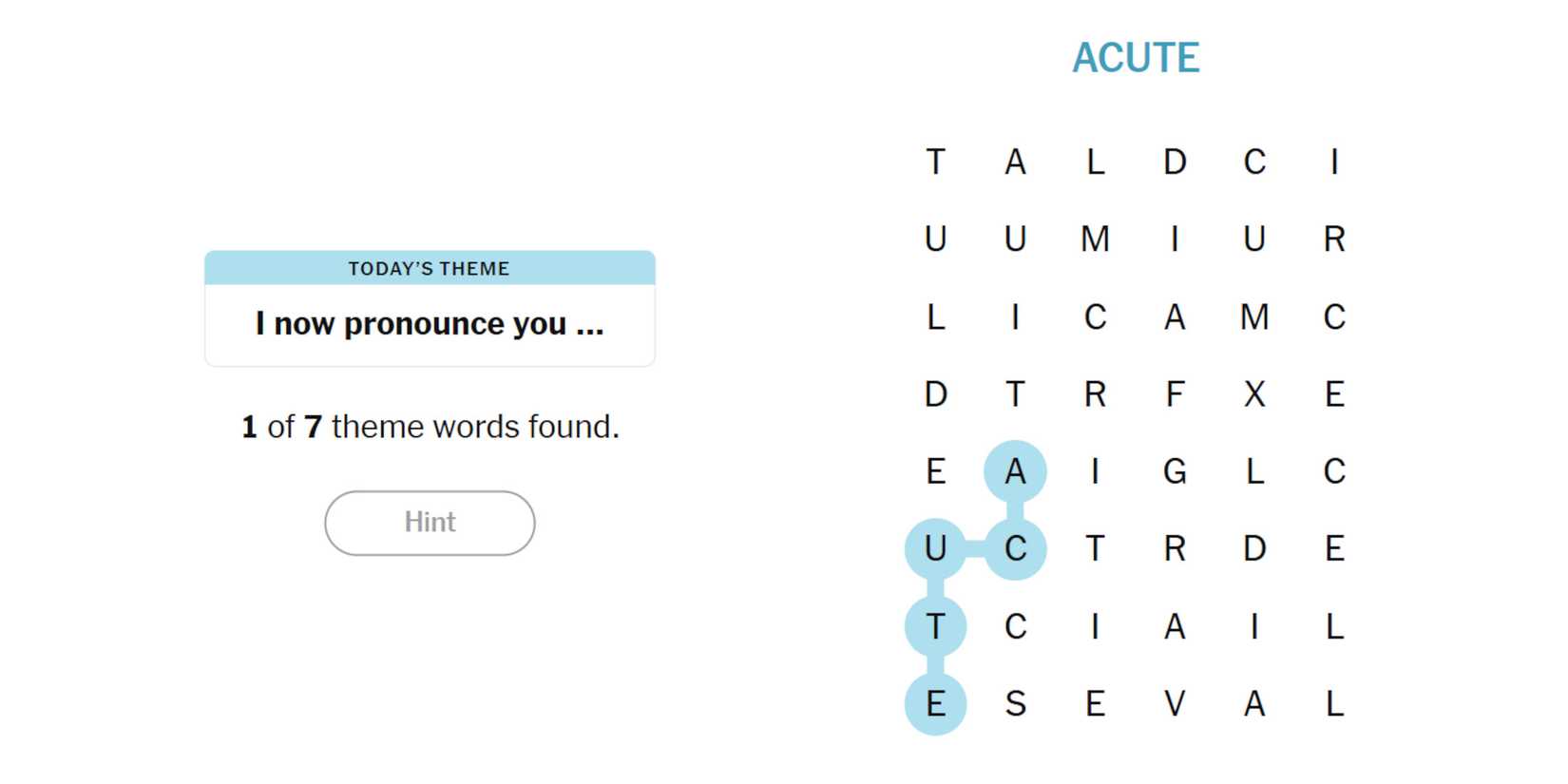Select the letter S in the grid
The width and height of the screenshot is (1568, 784).
1015,704
